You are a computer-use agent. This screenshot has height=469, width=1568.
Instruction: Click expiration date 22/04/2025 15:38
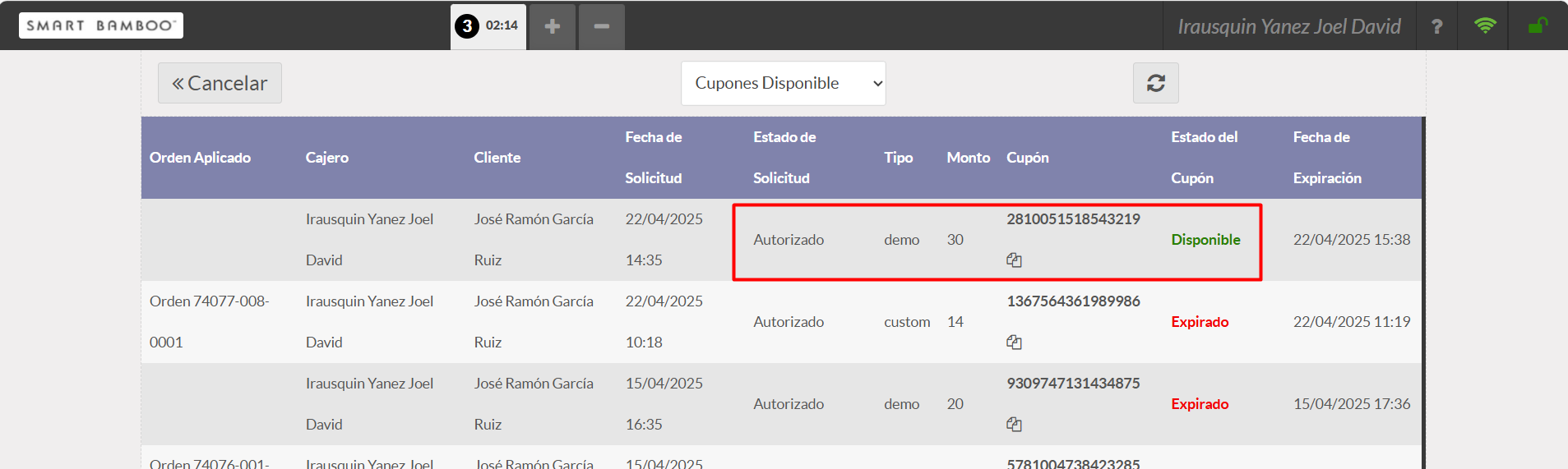tap(1352, 240)
